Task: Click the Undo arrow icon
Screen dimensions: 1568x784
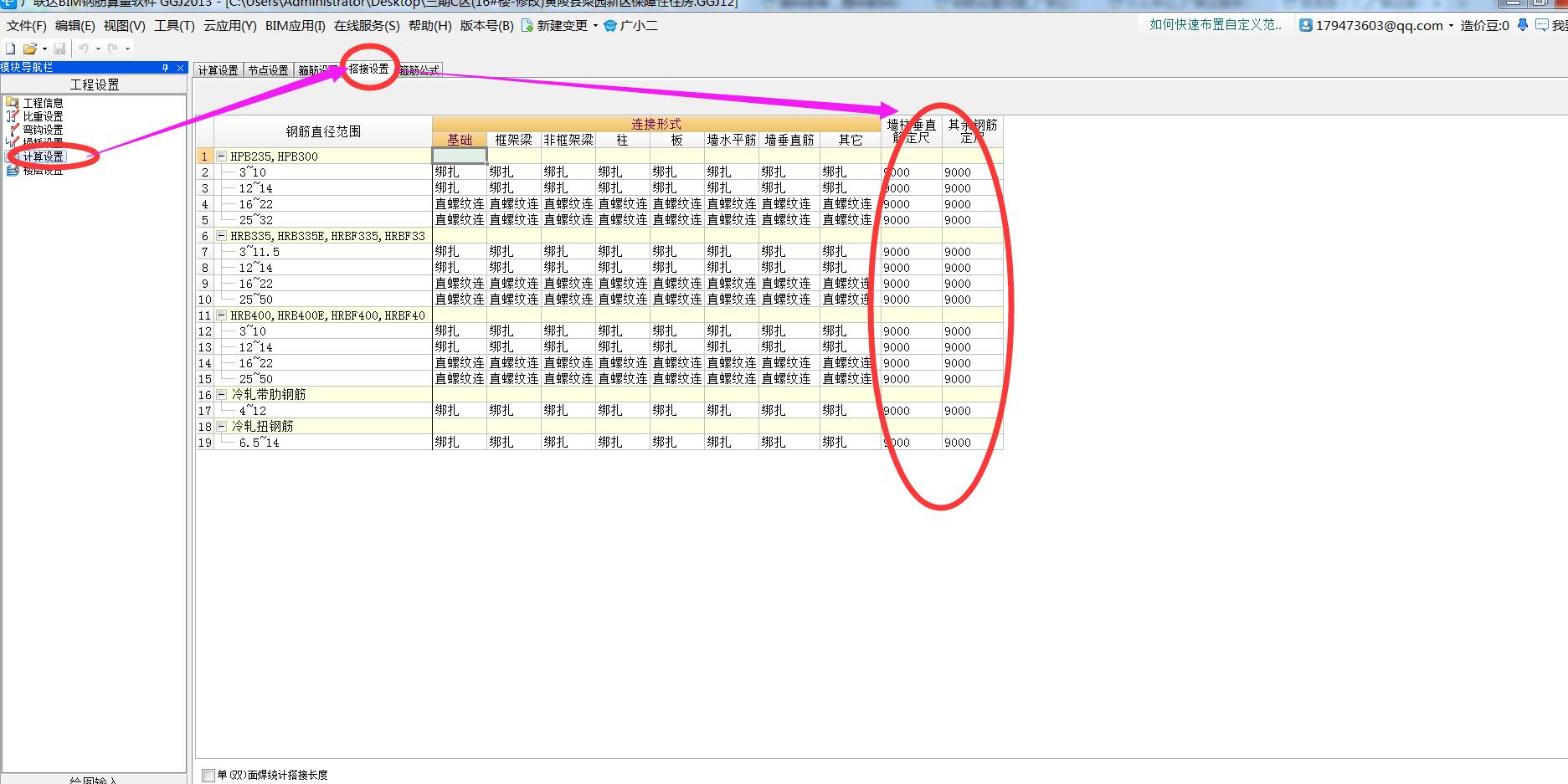Action: tap(84, 49)
